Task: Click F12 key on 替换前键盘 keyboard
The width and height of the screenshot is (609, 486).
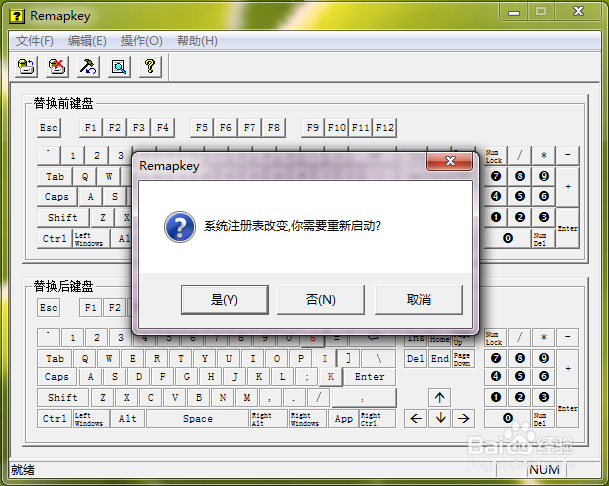Action: click(x=385, y=128)
